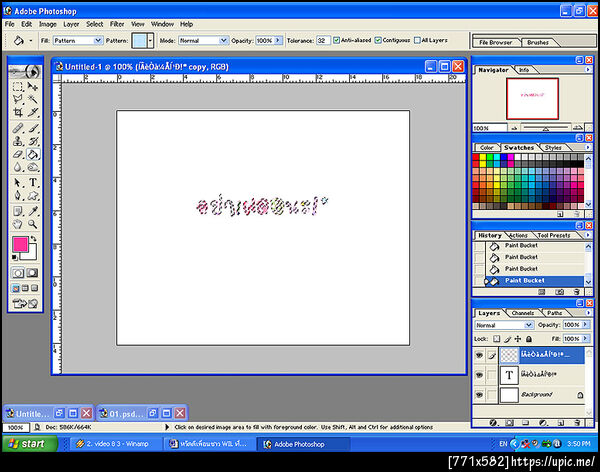Select the Magic Wand tool
600x472 pixels.
[x=33, y=99]
